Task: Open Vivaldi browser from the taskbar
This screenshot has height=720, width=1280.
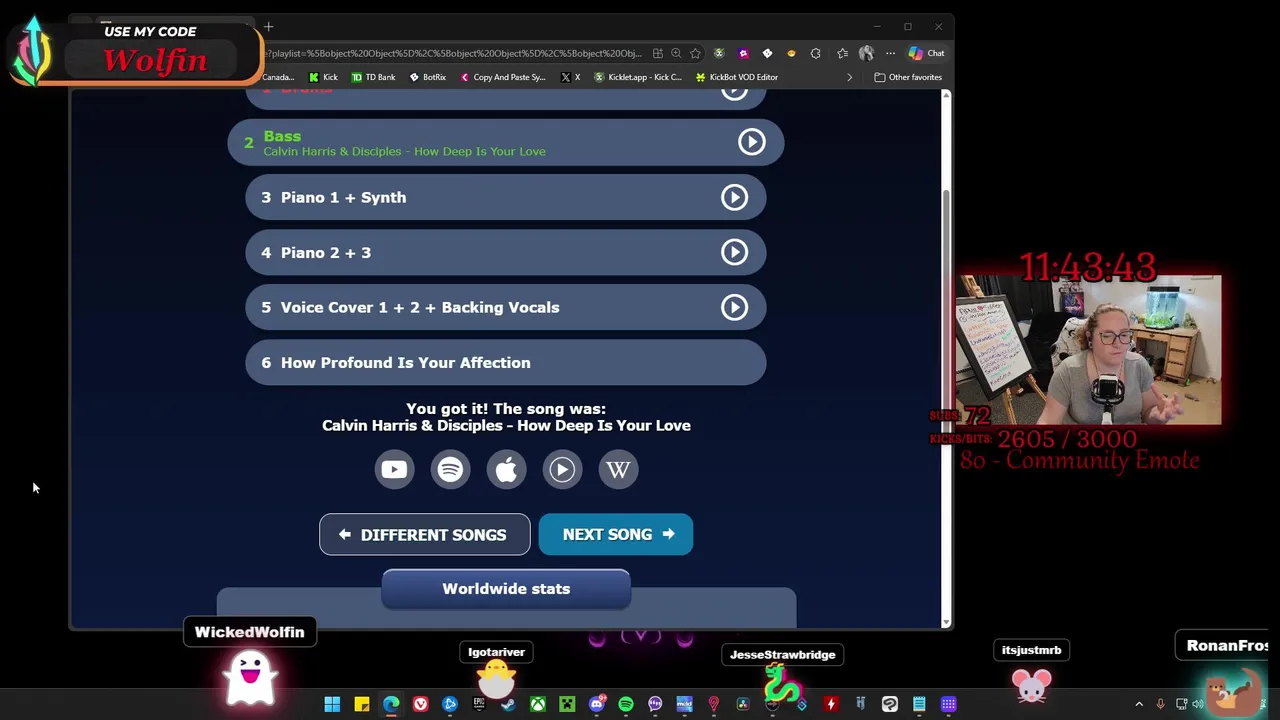Action: [x=421, y=704]
